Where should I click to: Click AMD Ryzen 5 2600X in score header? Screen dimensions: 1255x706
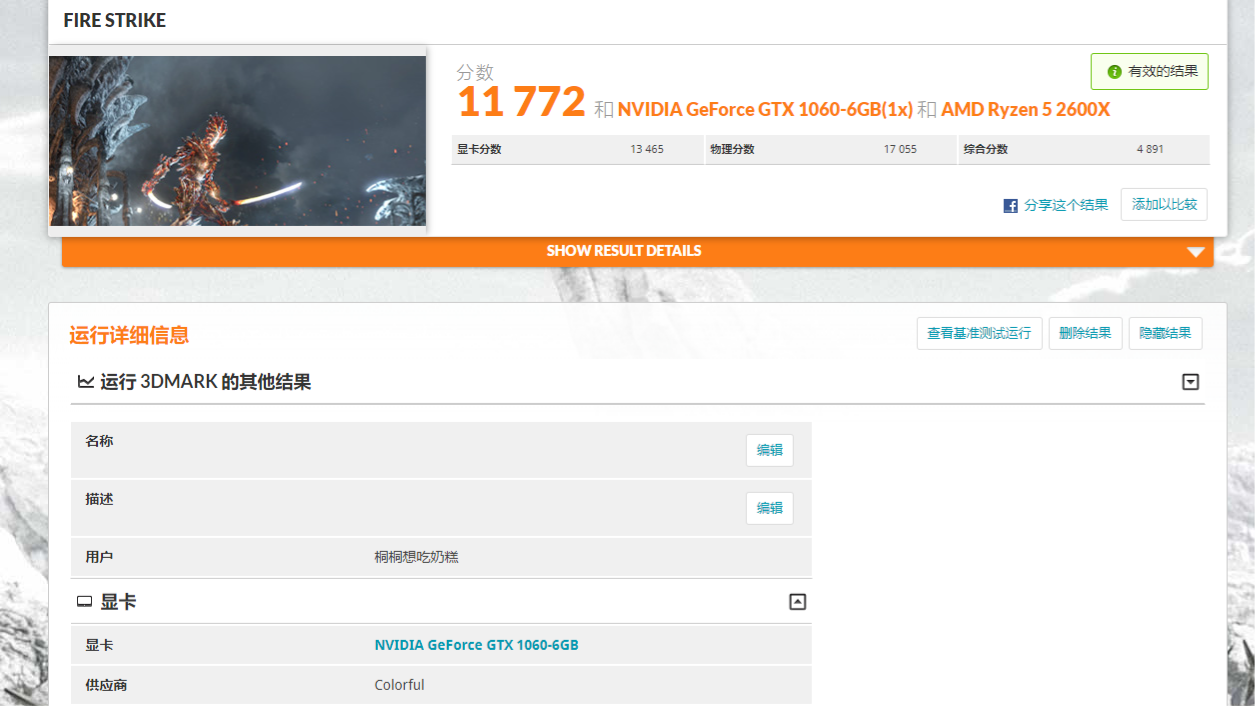(1026, 110)
